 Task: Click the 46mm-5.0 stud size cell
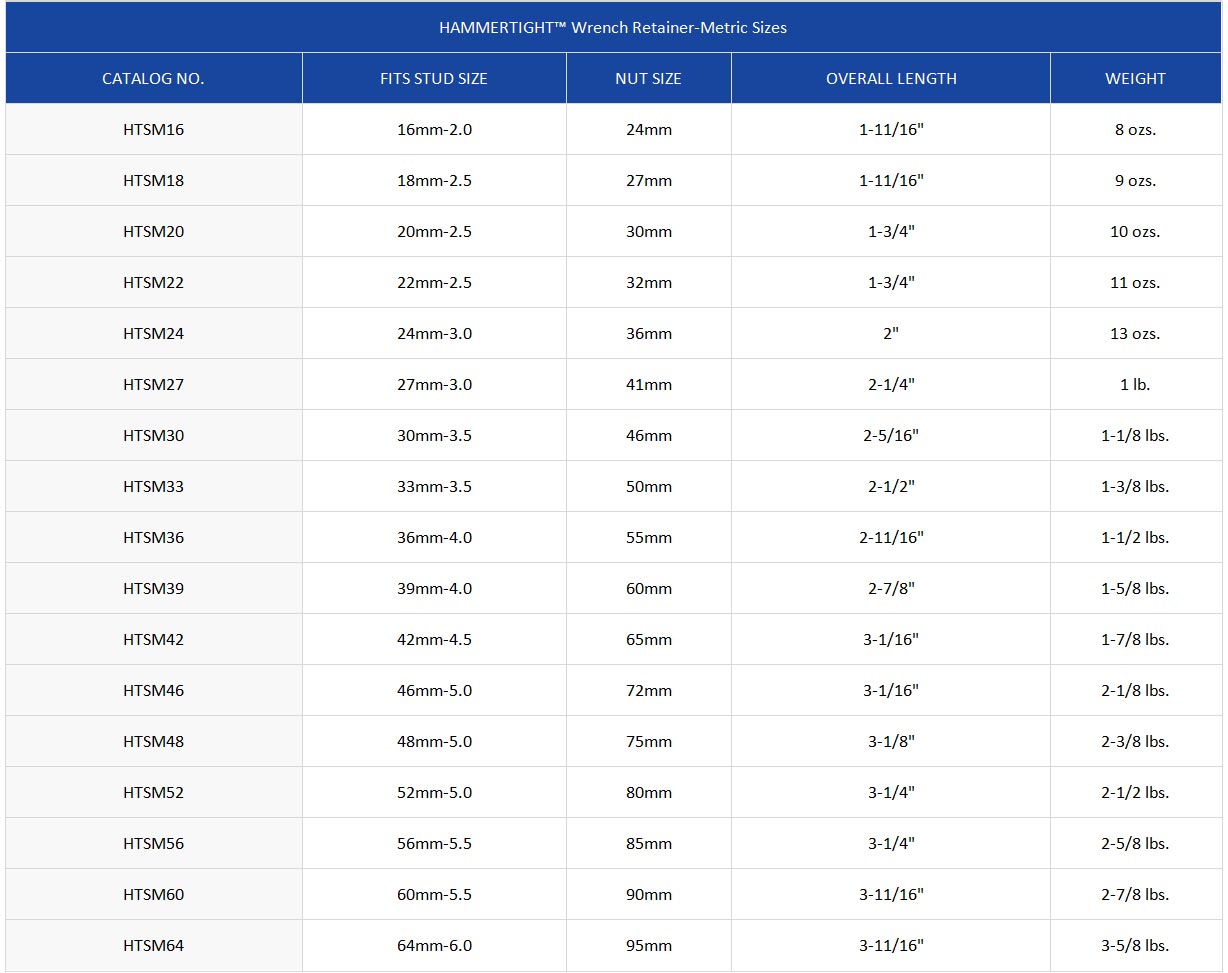pyautogui.click(x=434, y=691)
